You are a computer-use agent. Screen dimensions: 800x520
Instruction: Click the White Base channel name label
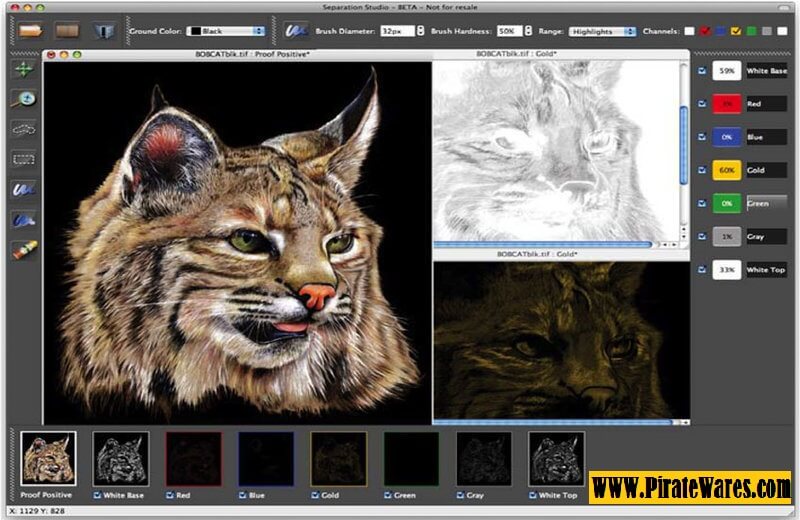[x=766, y=71]
